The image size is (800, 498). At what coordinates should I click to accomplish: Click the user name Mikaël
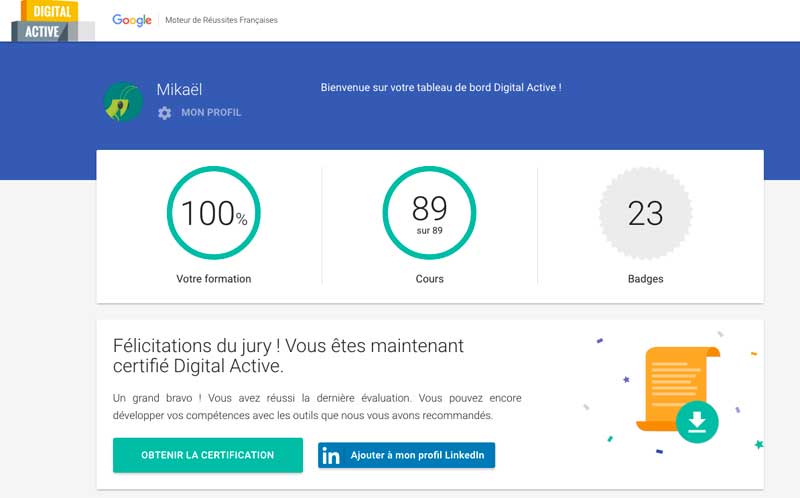coord(179,89)
